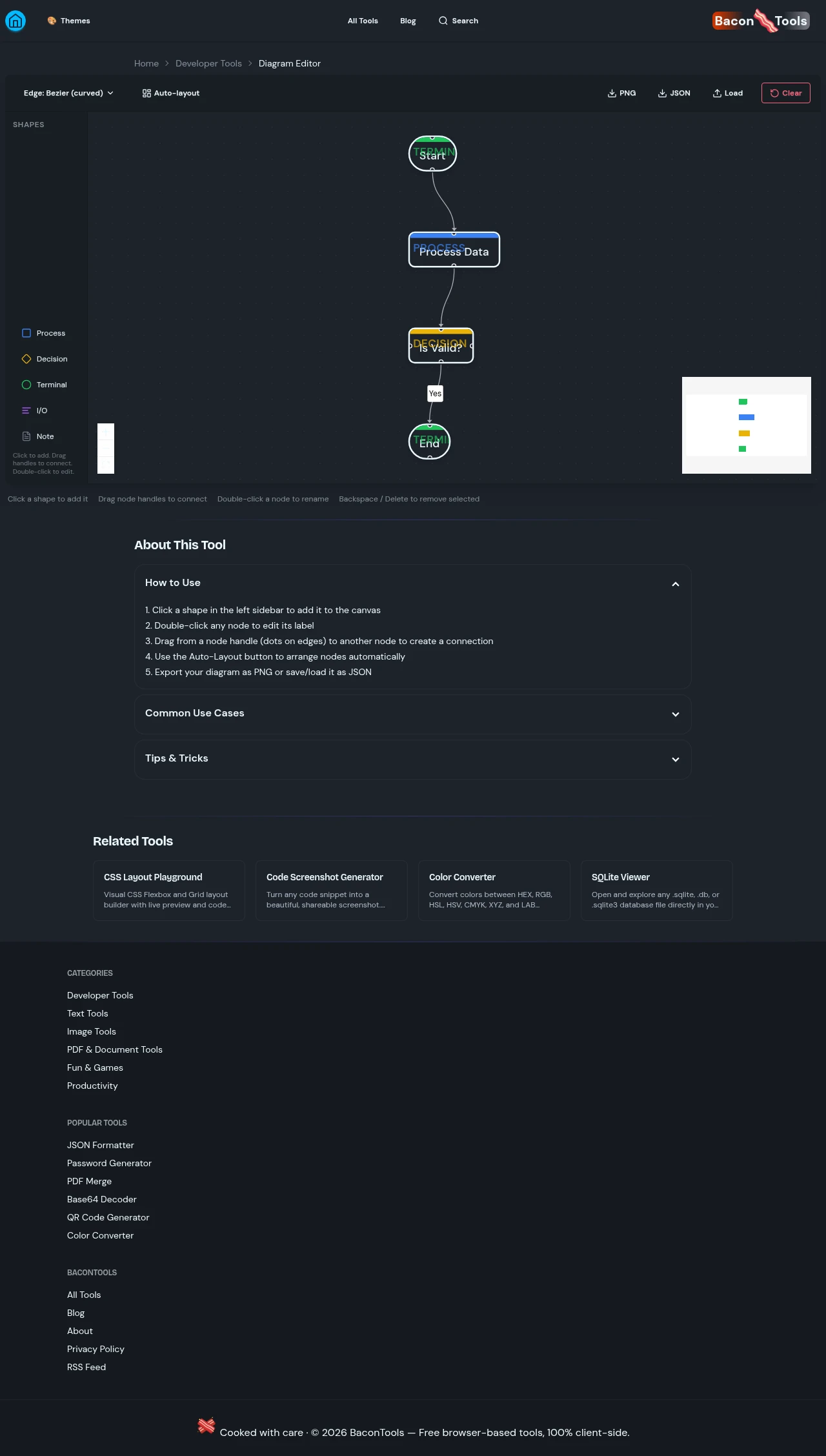826x1456 pixels.
Task: Run Auto-layout on the diagram
Action: [171, 93]
